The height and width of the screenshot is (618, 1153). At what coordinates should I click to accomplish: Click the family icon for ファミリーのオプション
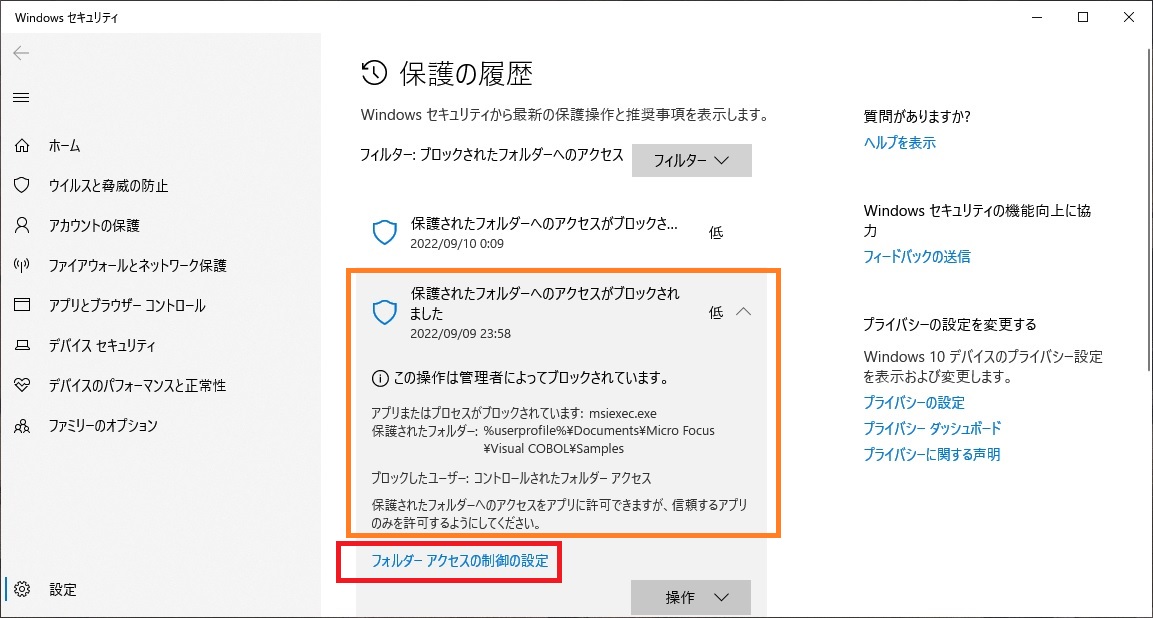[22, 425]
